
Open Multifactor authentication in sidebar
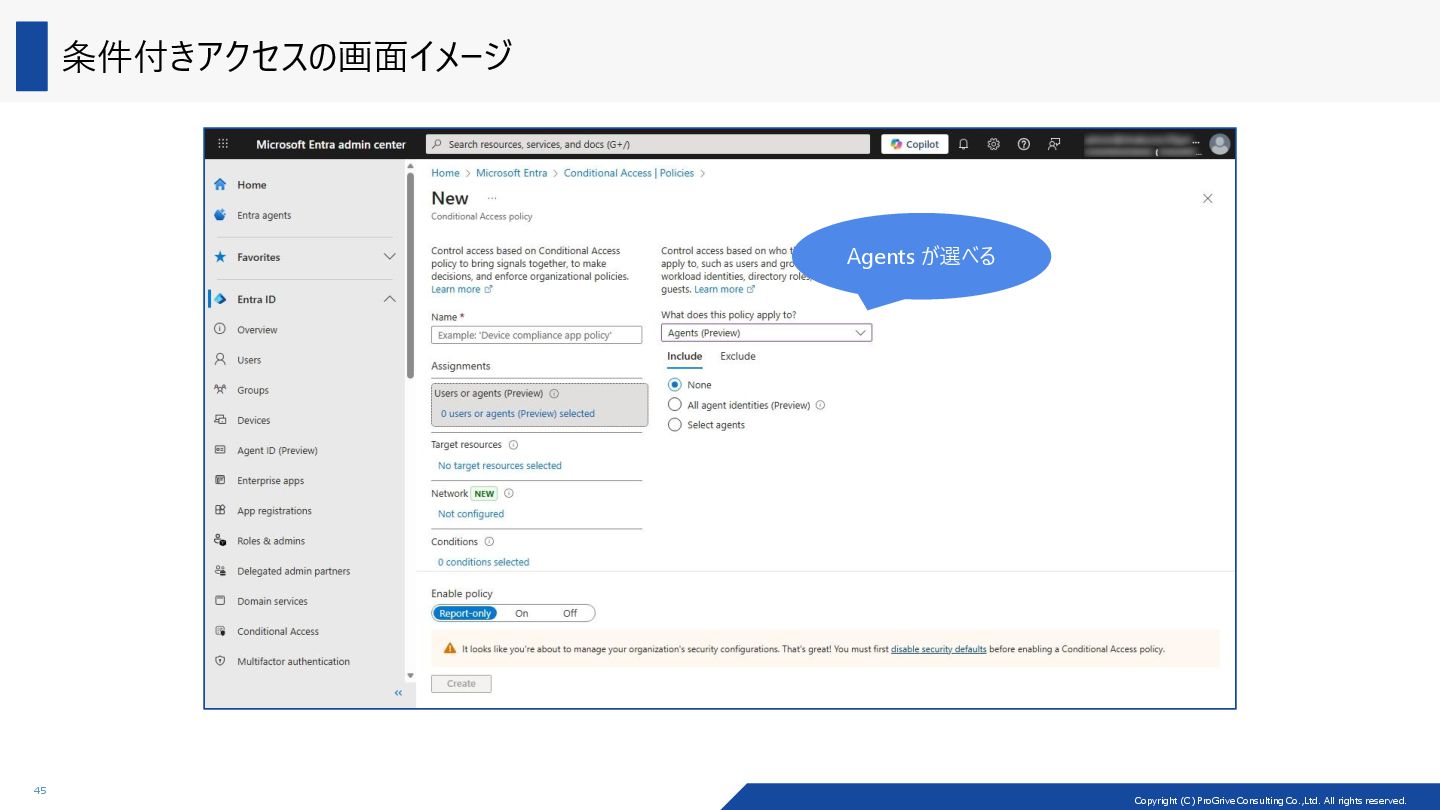(293, 661)
